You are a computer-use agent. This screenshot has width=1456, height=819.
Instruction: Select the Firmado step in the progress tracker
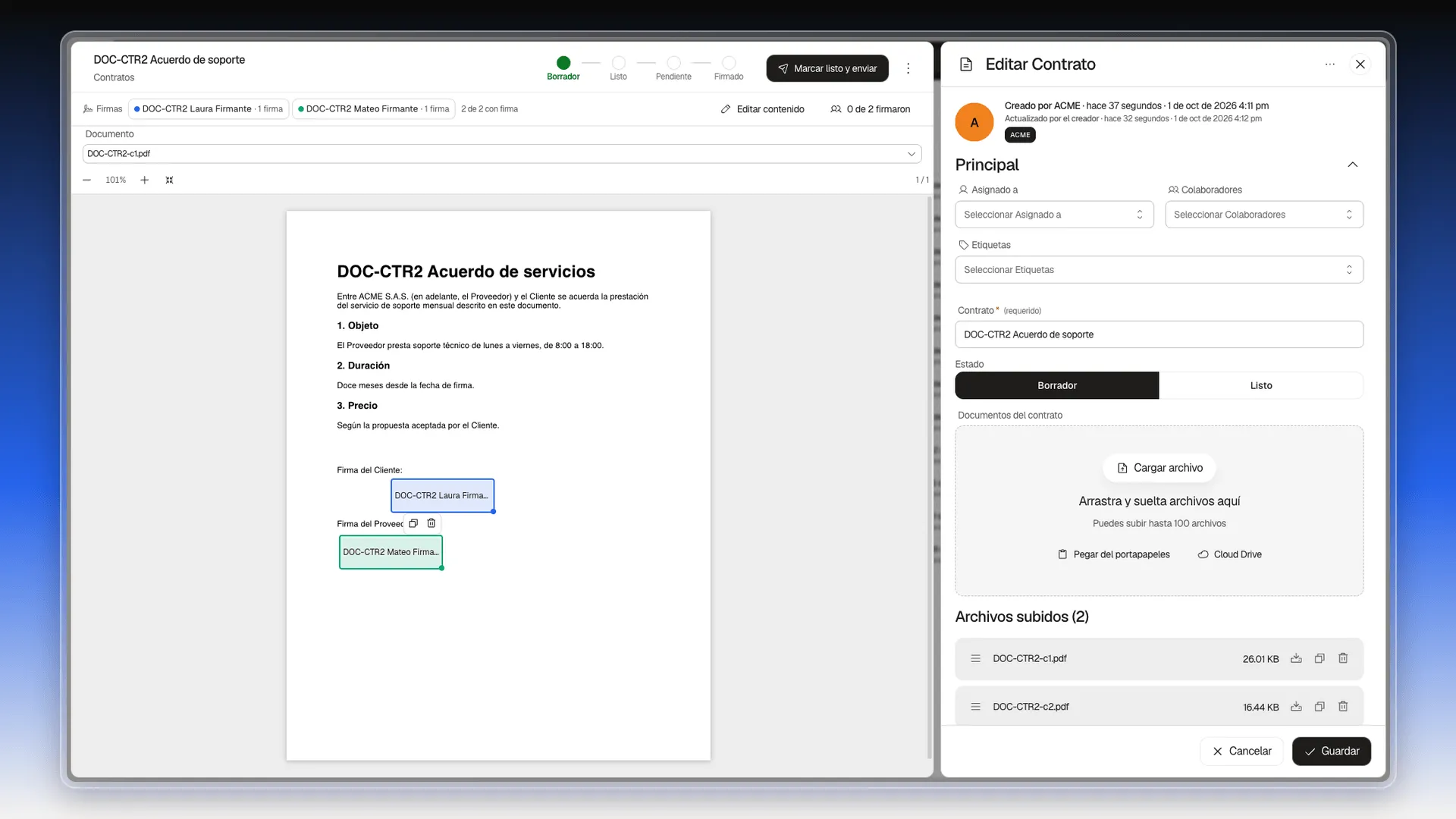[728, 67]
